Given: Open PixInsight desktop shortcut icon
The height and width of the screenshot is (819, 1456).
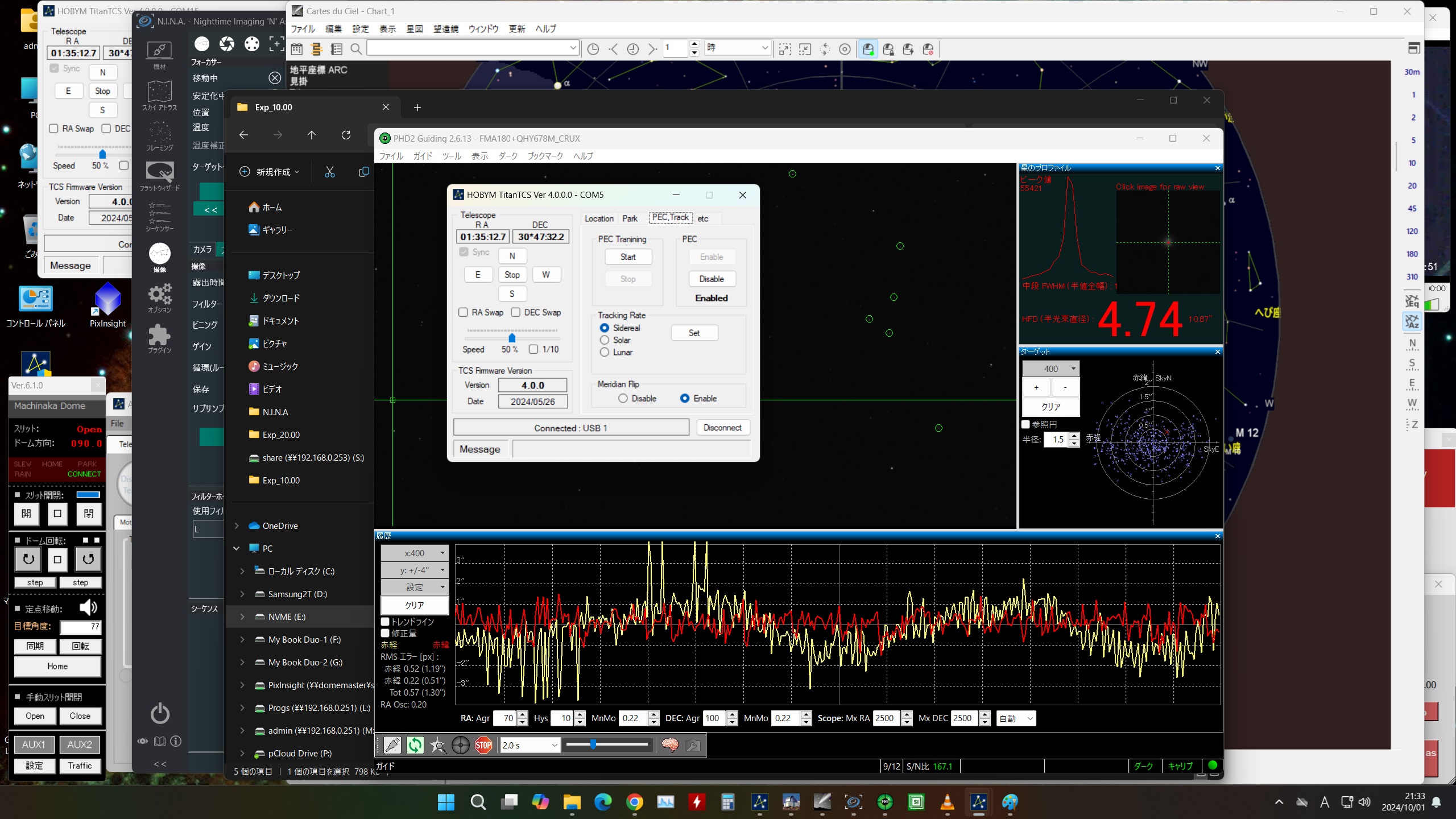Looking at the screenshot, I should click(107, 300).
